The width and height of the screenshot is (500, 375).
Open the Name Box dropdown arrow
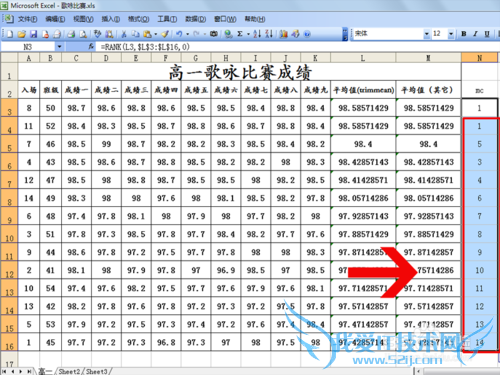tap(59, 47)
